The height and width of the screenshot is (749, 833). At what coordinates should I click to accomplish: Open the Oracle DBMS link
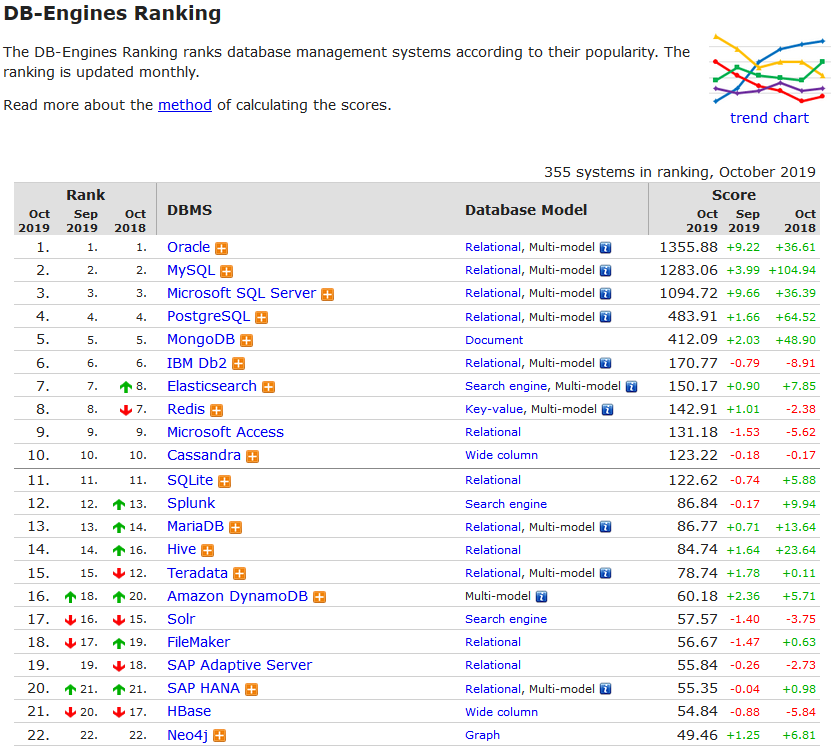[189, 247]
